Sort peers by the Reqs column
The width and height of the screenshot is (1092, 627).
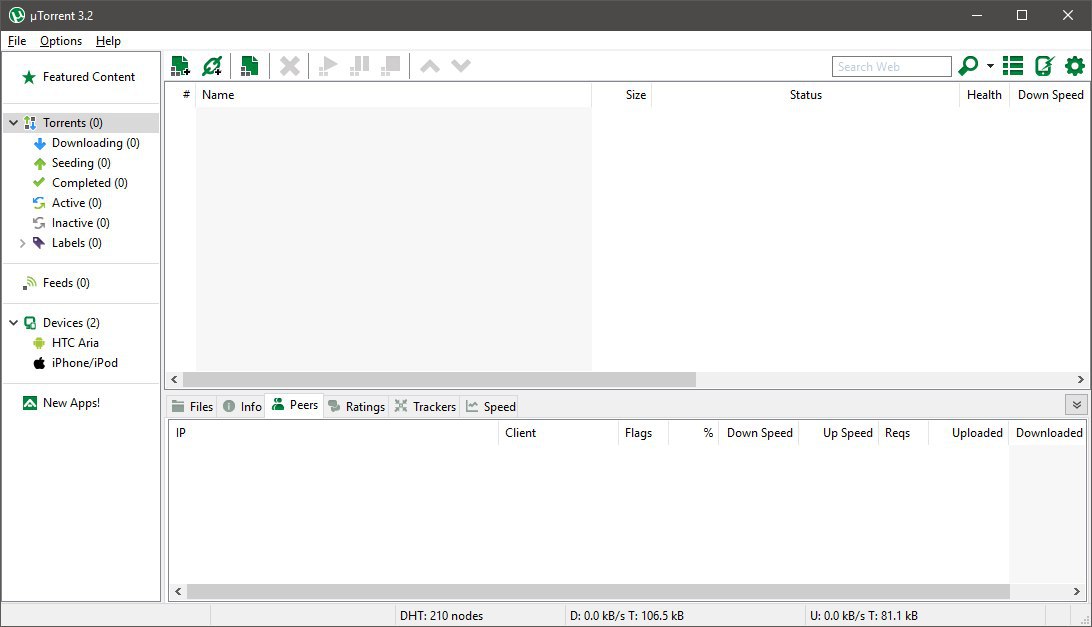click(x=903, y=433)
